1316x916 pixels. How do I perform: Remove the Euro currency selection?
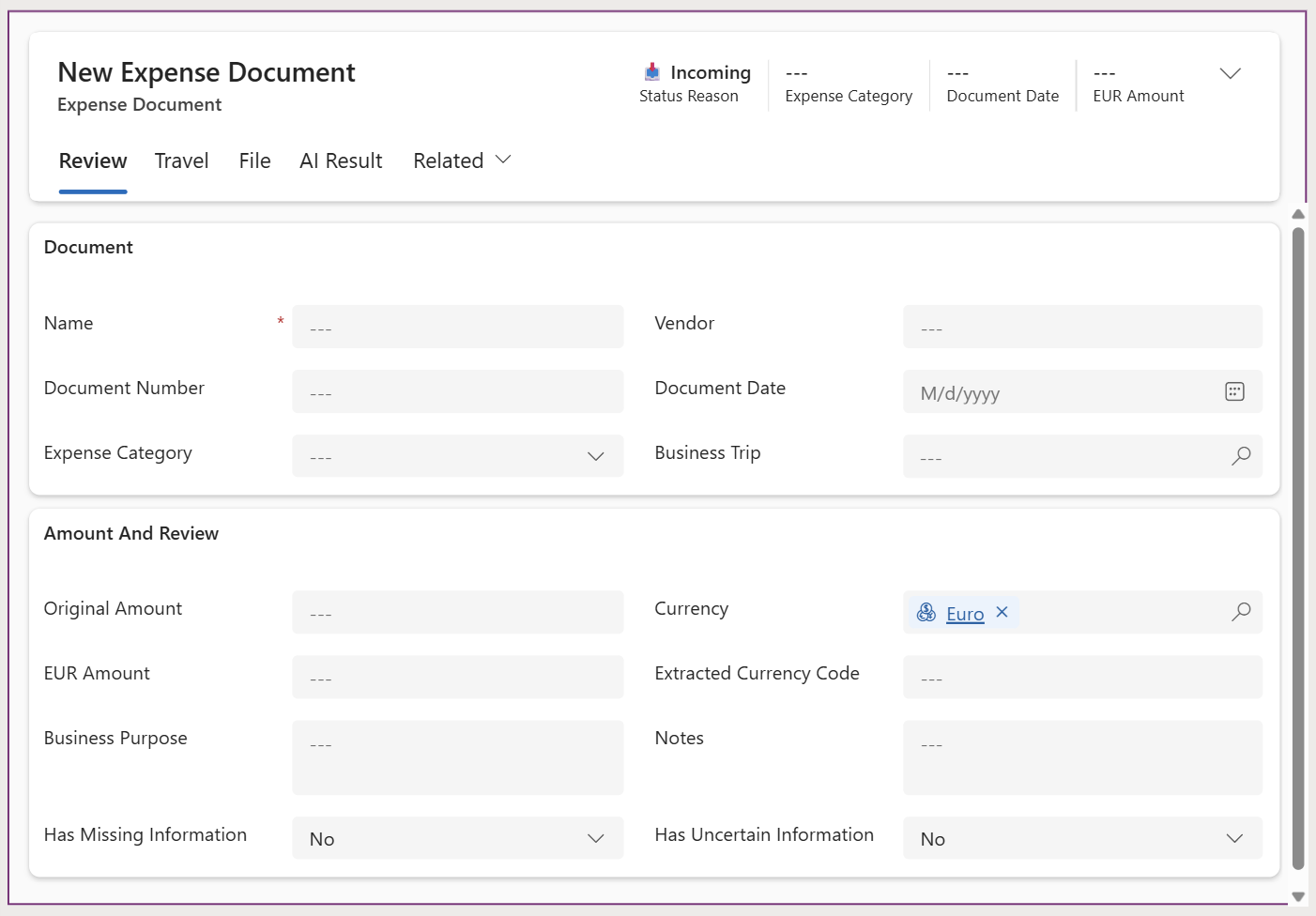1002,612
